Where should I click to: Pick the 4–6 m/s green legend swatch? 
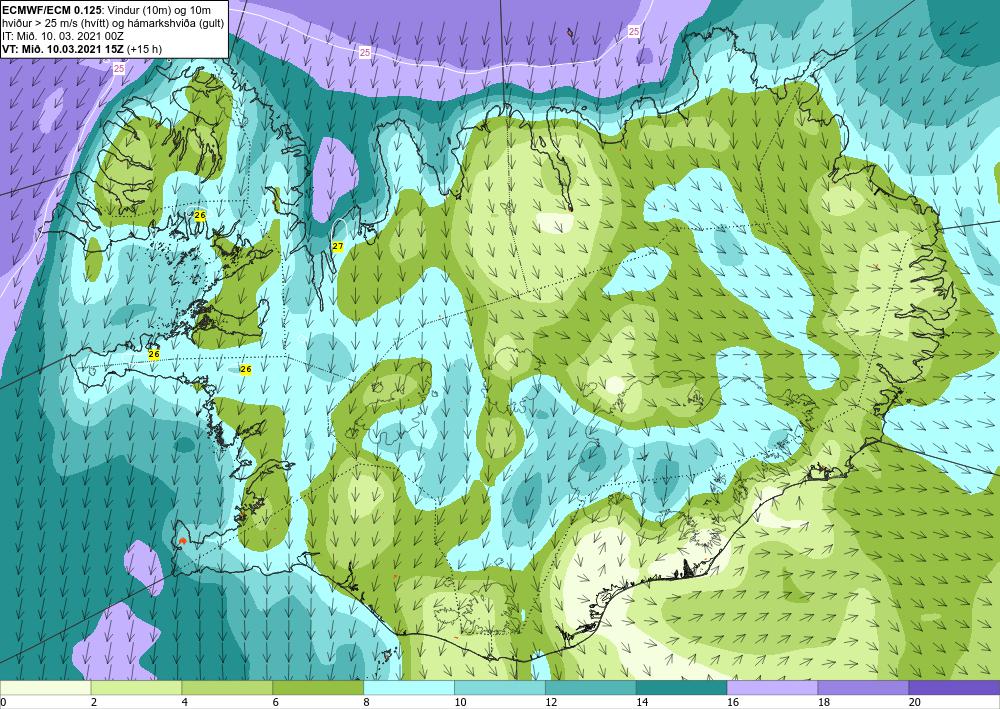pos(227,688)
